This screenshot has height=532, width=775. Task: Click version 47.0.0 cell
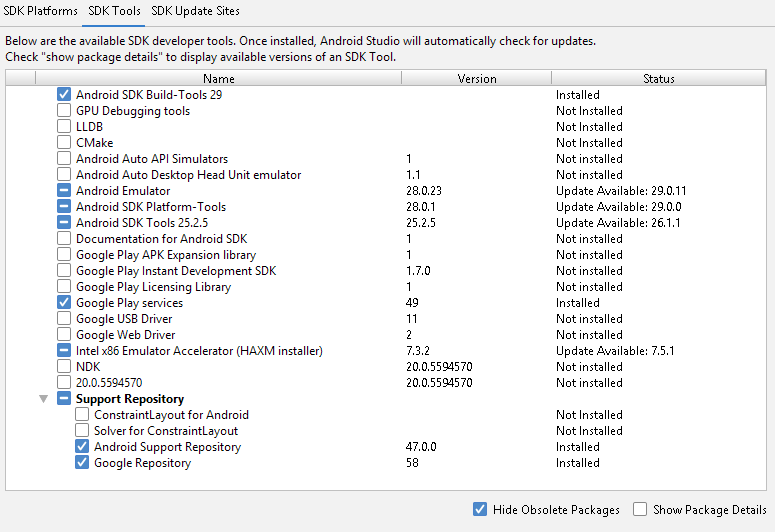pyautogui.click(x=421, y=446)
